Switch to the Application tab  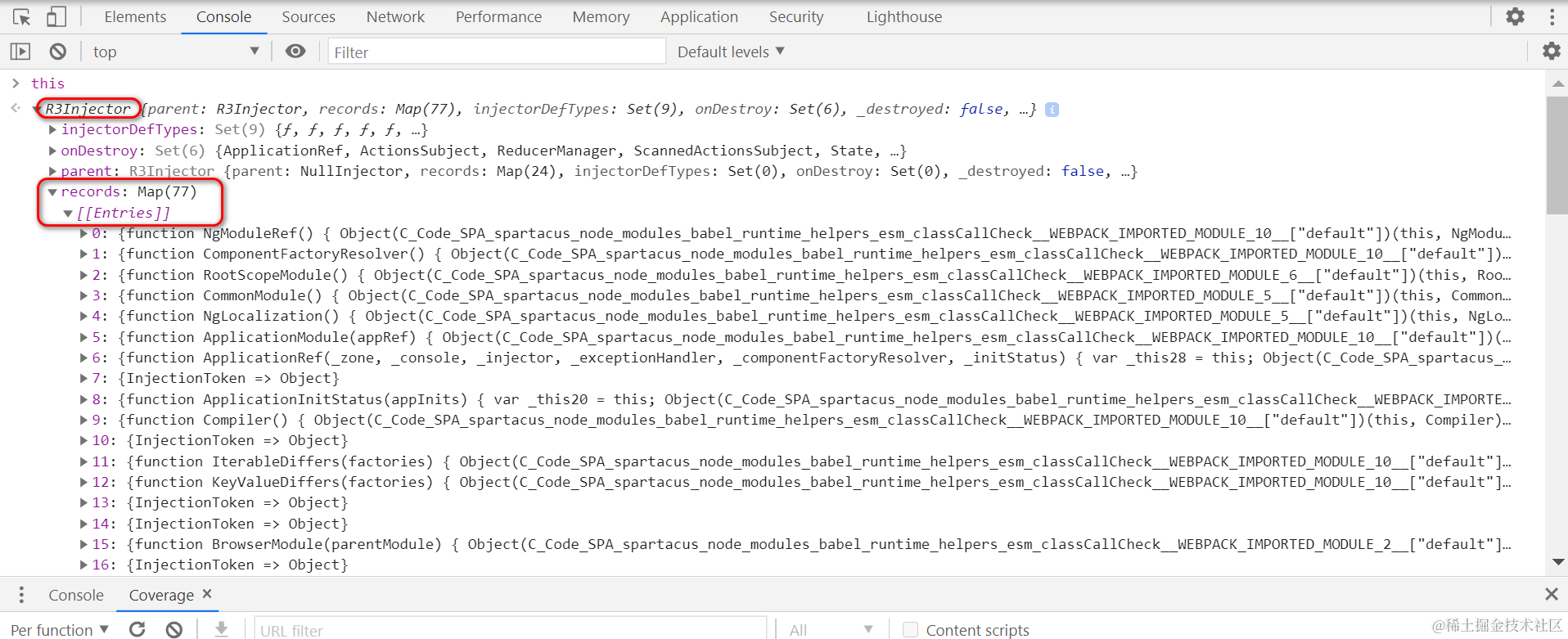[699, 16]
